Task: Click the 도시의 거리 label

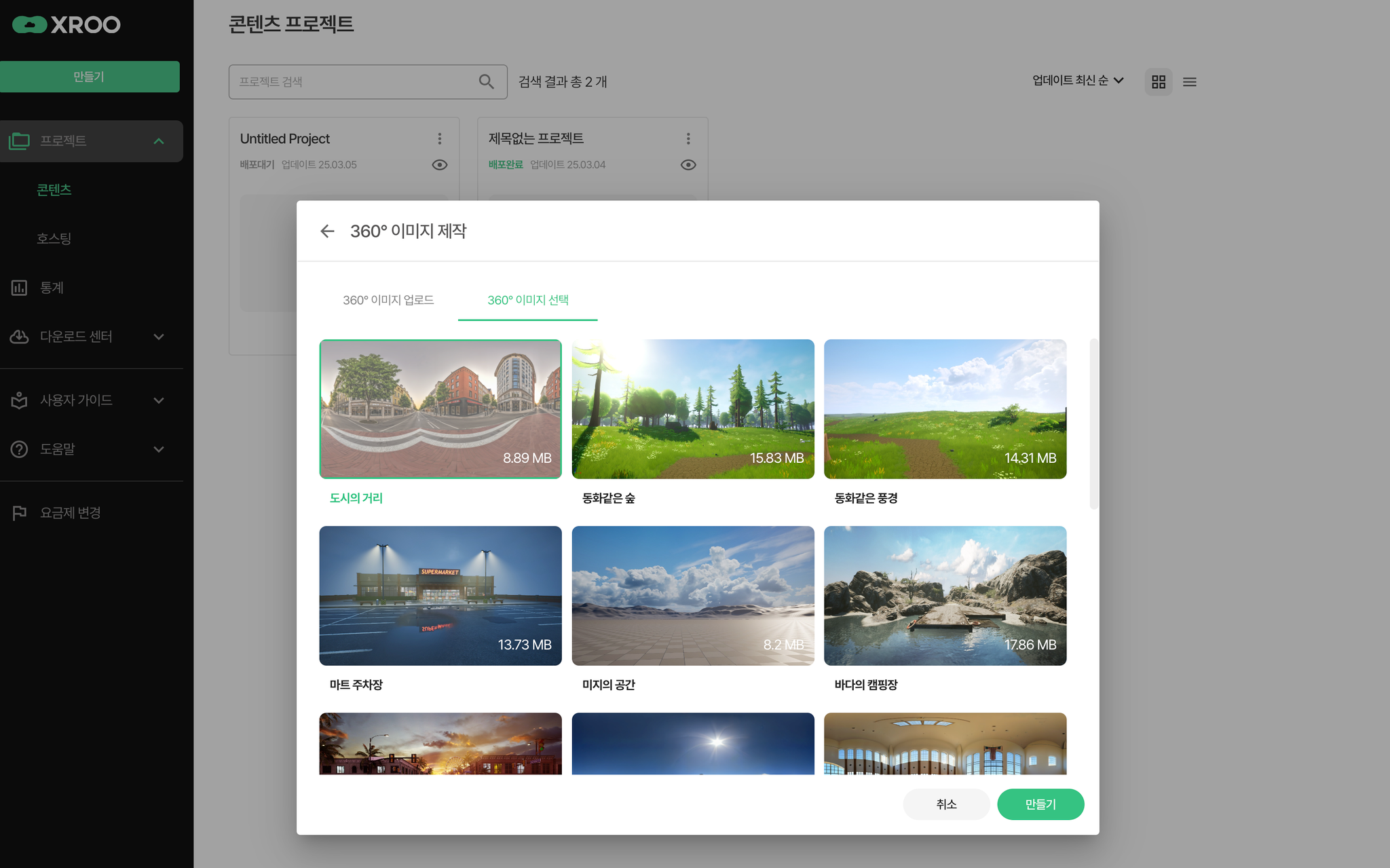Action: [x=356, y=498]
